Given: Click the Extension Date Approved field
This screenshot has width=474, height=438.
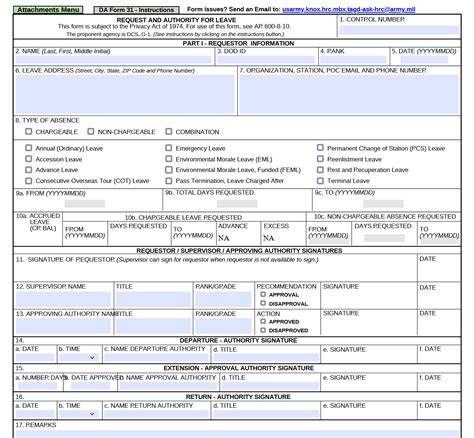Looking at the screenshot, I should click(x=90, y=386).
